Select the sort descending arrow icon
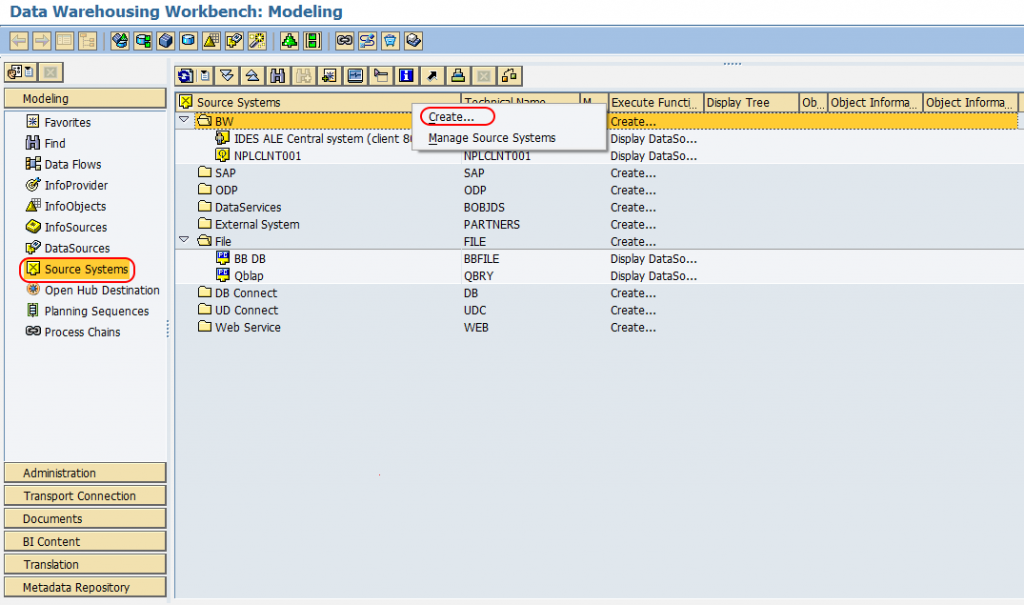Viewport: 1024px width, 605px height. pyautogui.click(x=225, y=76)
